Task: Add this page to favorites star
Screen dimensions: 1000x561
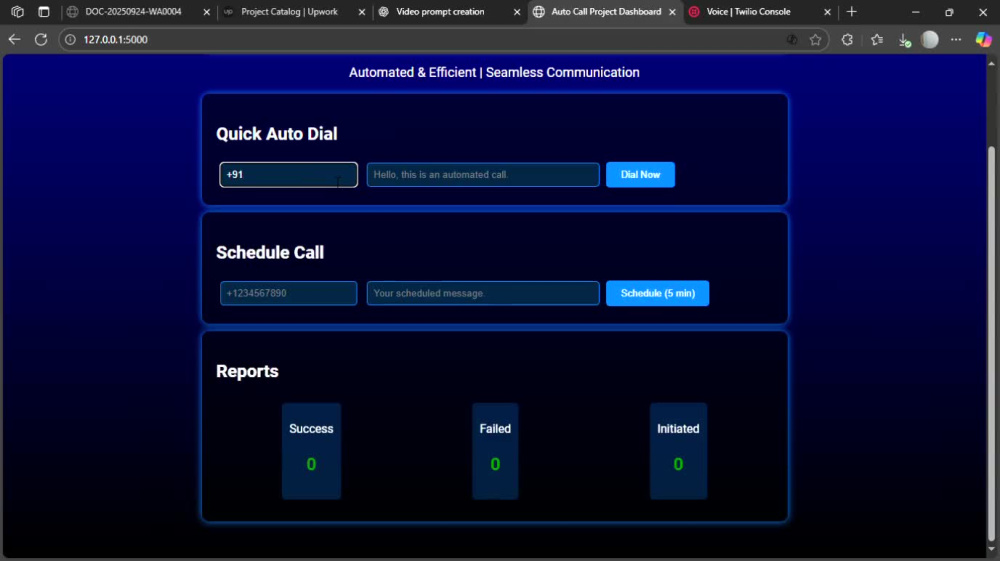Action: pyautogui.click(x=815, y=40)
